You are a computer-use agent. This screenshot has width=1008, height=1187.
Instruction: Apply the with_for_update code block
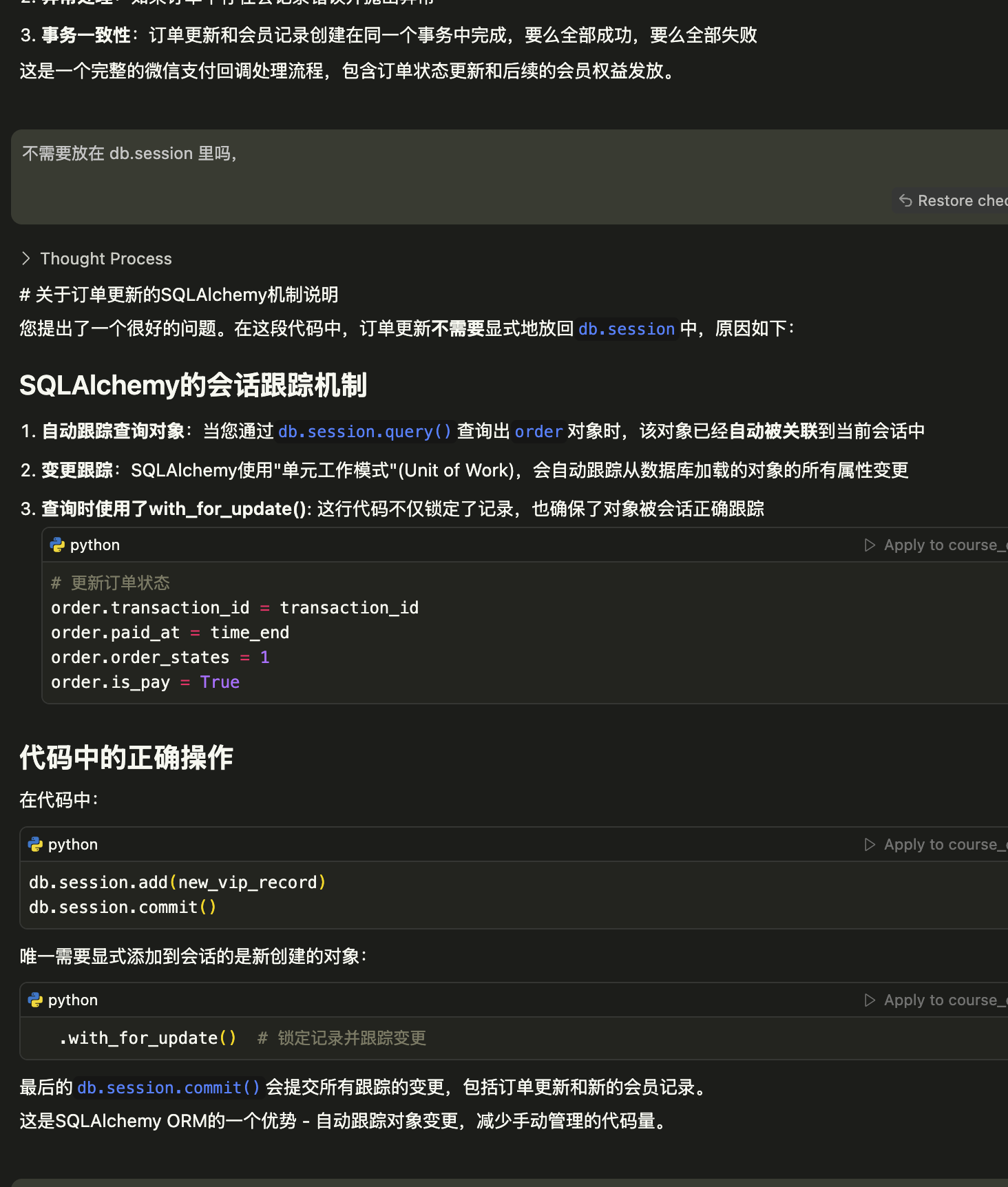pos(936,1000)
